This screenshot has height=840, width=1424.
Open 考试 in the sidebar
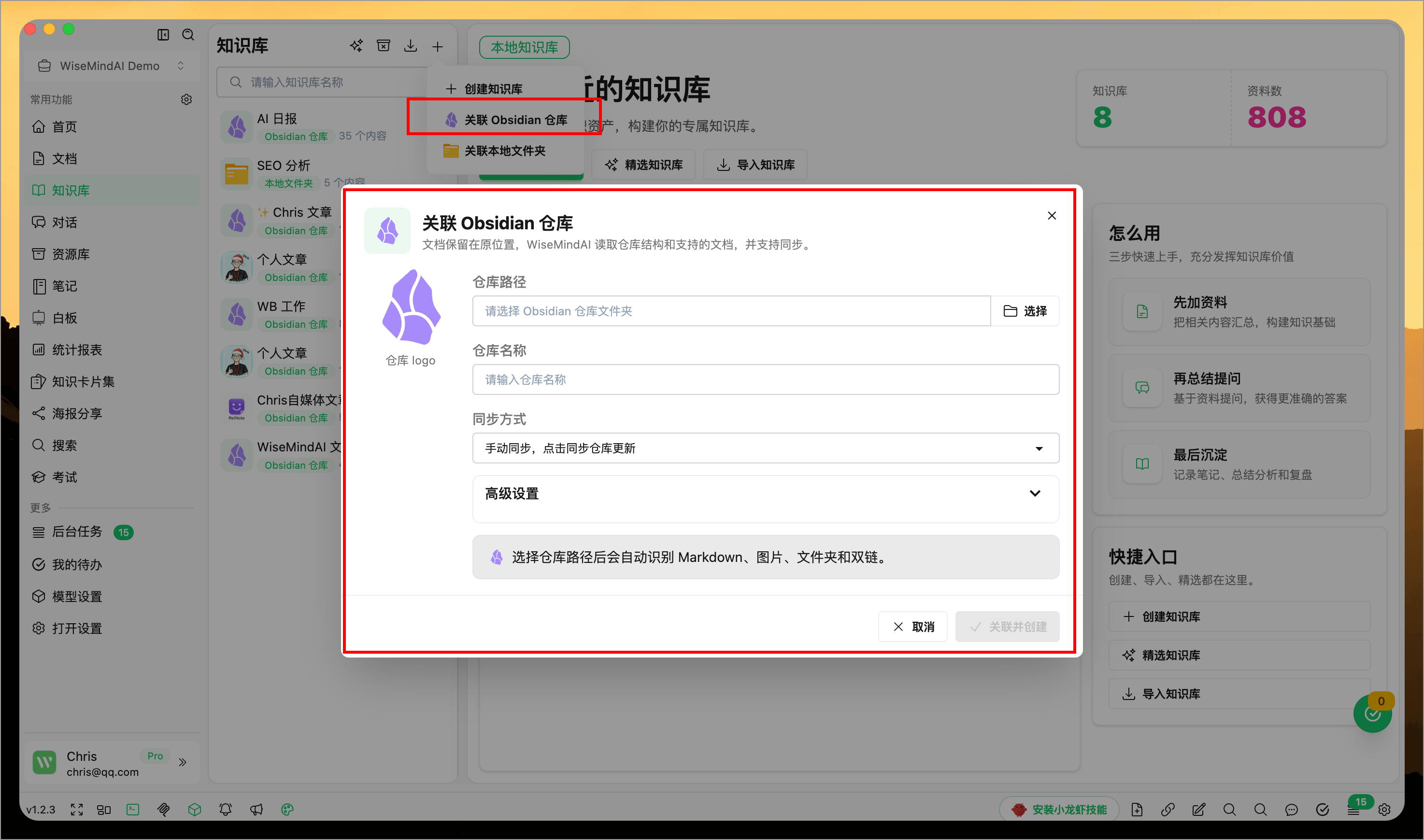pos(113,477)
